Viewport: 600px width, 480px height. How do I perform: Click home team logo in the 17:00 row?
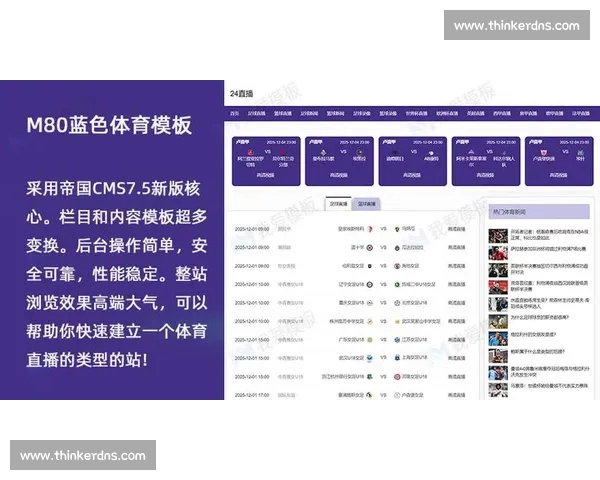(370, 395)
